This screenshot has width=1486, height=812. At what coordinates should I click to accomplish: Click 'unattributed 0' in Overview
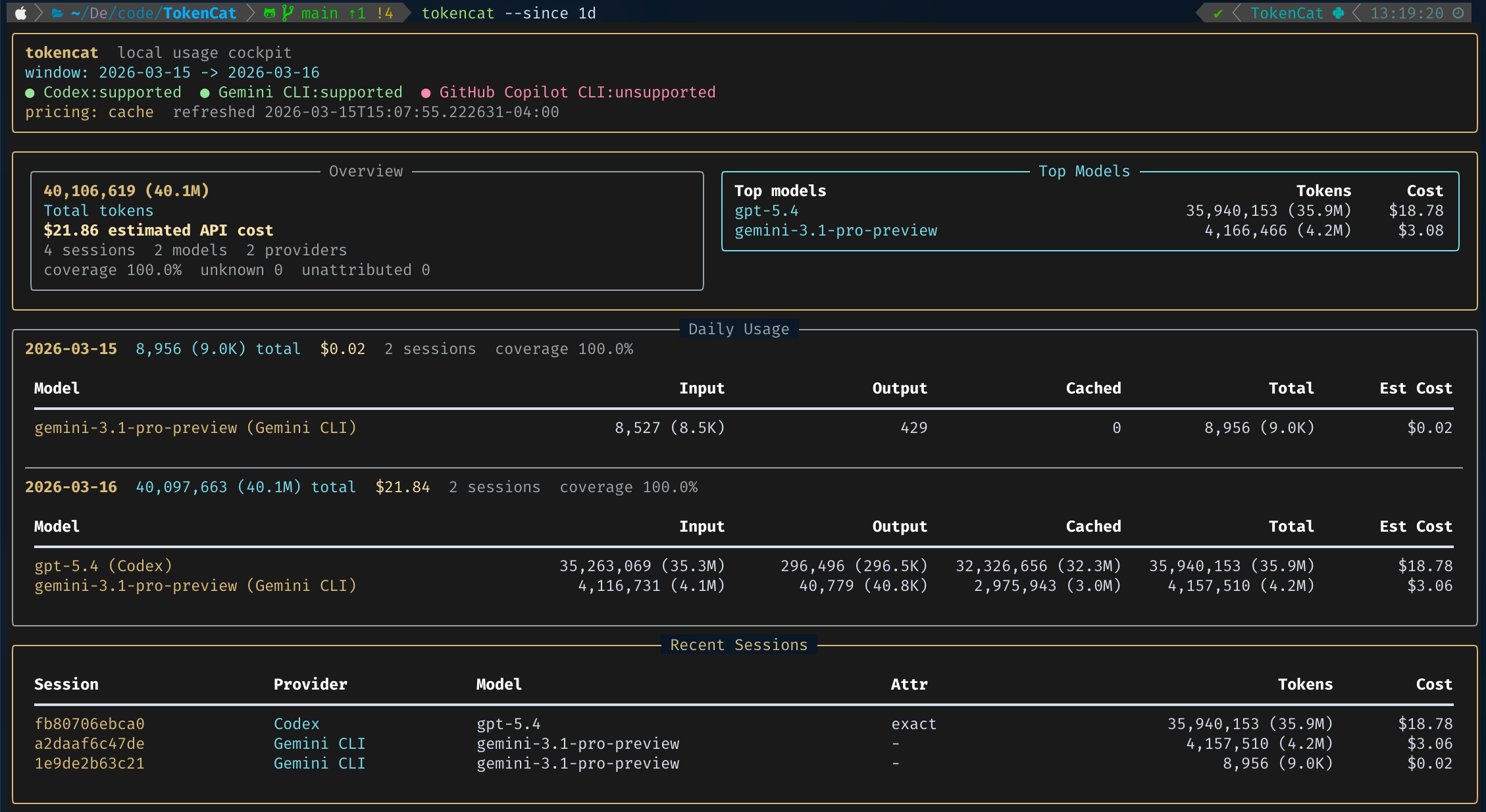[366, 270]
